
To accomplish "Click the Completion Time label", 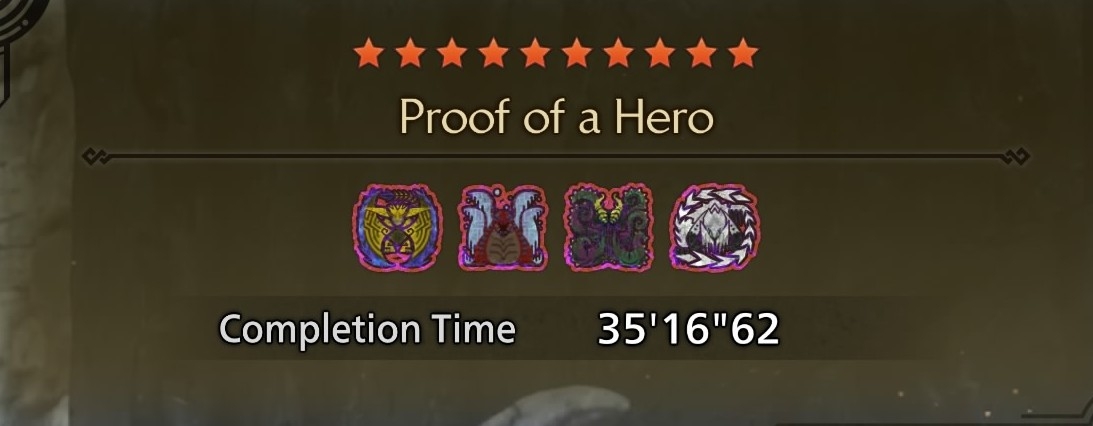I will [367, 328].
